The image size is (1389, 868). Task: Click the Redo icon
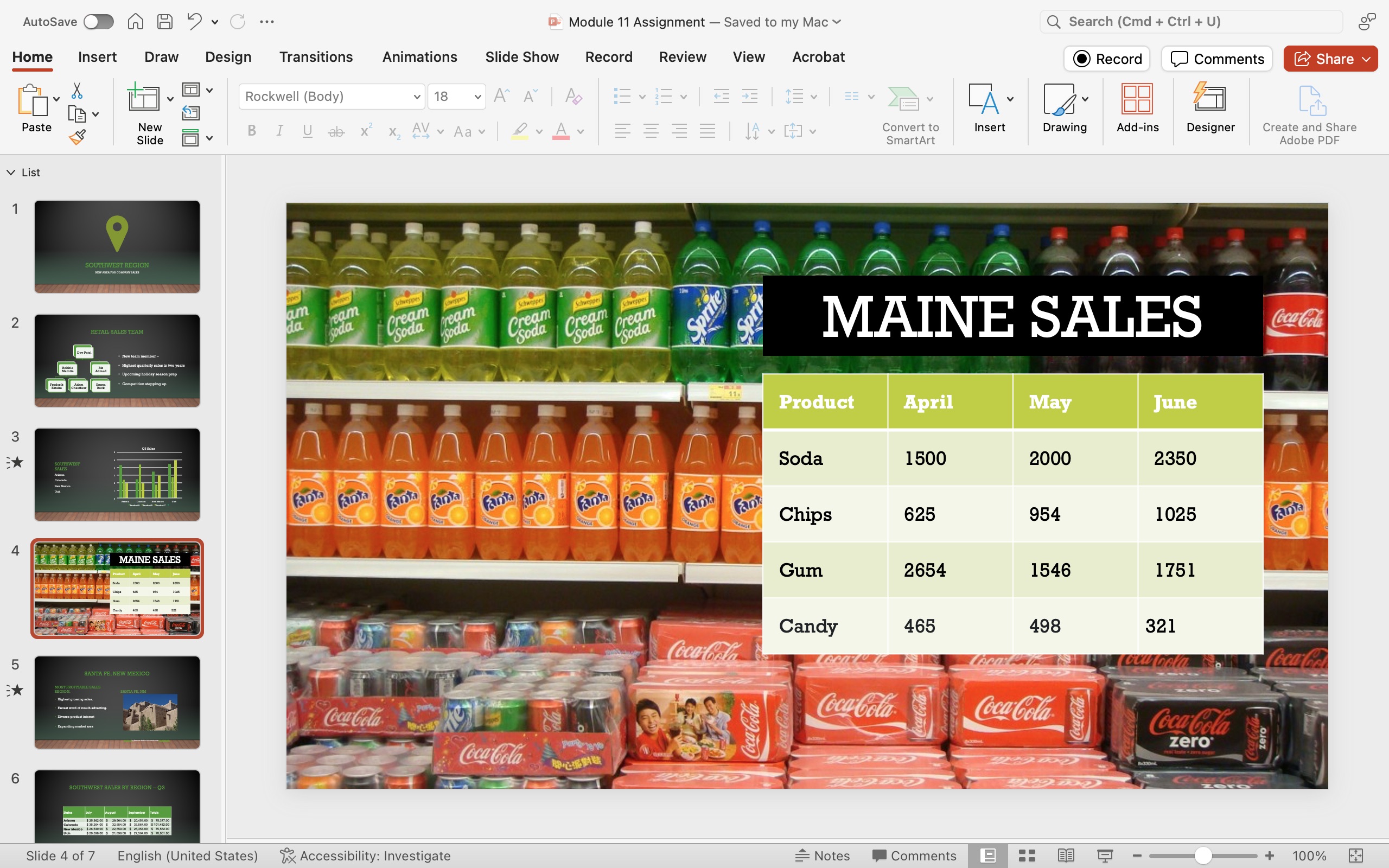click(238, 22)
